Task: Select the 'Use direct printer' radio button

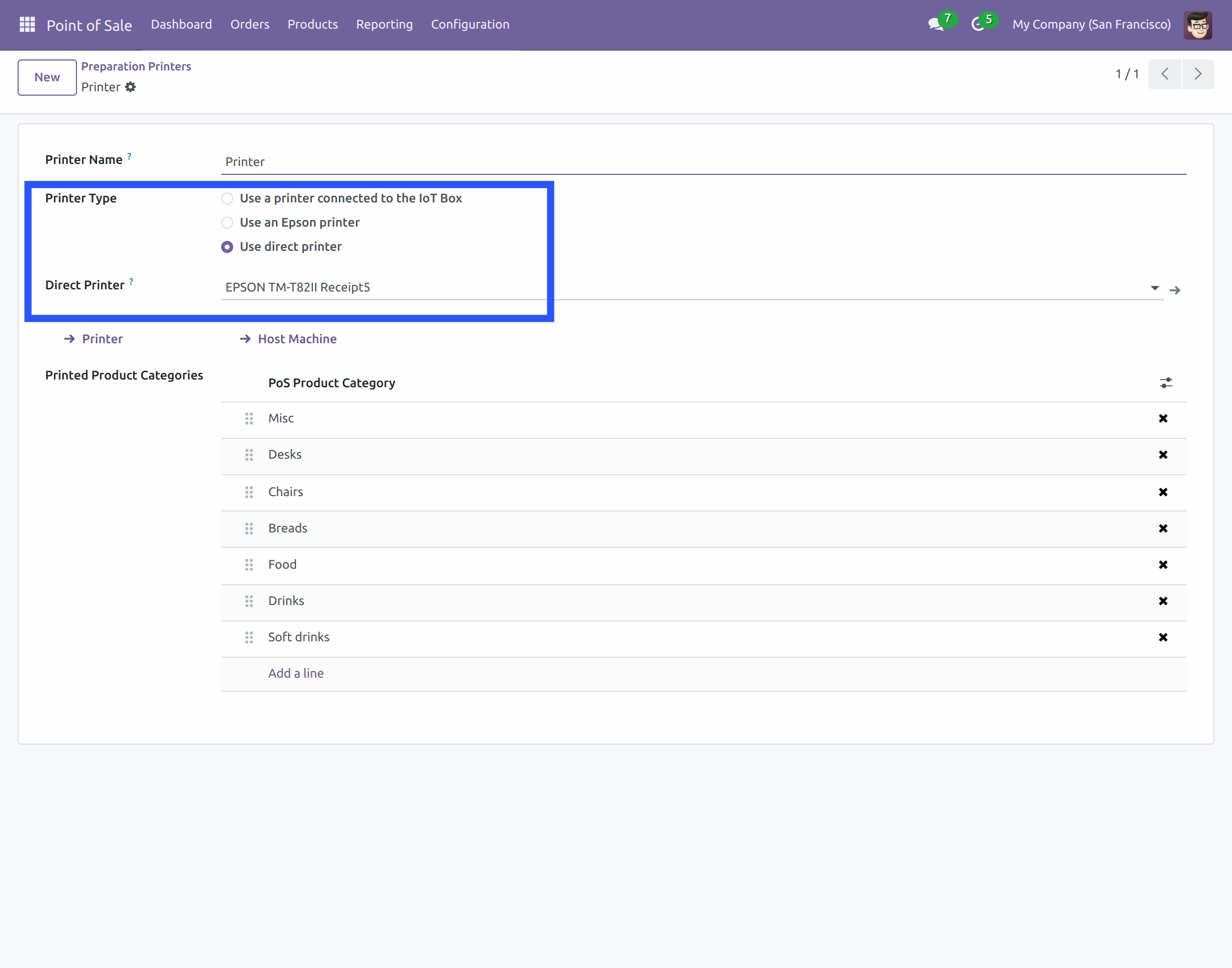Action: pyautogui.click(x=227, y=246)
